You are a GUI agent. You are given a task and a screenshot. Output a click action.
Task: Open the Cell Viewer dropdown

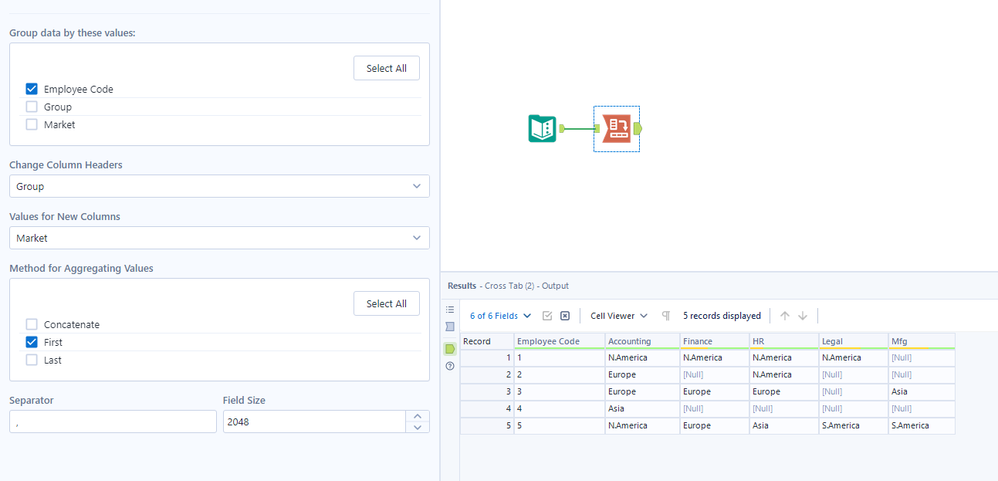point(619,316)
